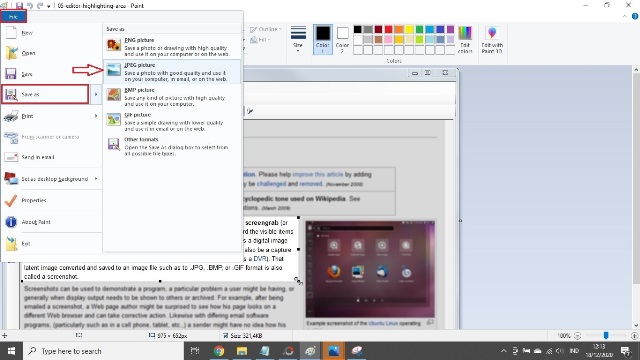
Task: Launch Edit with Paint 3D
Action: 492,39
